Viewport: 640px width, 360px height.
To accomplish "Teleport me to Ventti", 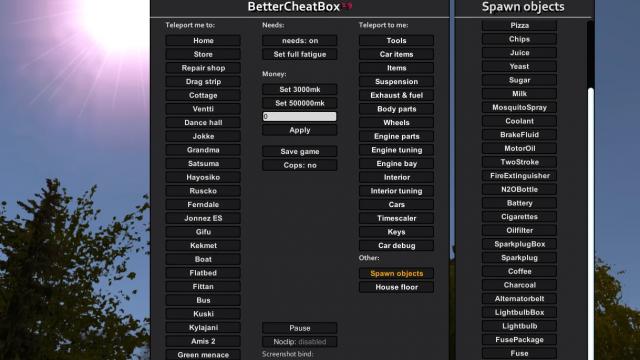I will (203, 109).
